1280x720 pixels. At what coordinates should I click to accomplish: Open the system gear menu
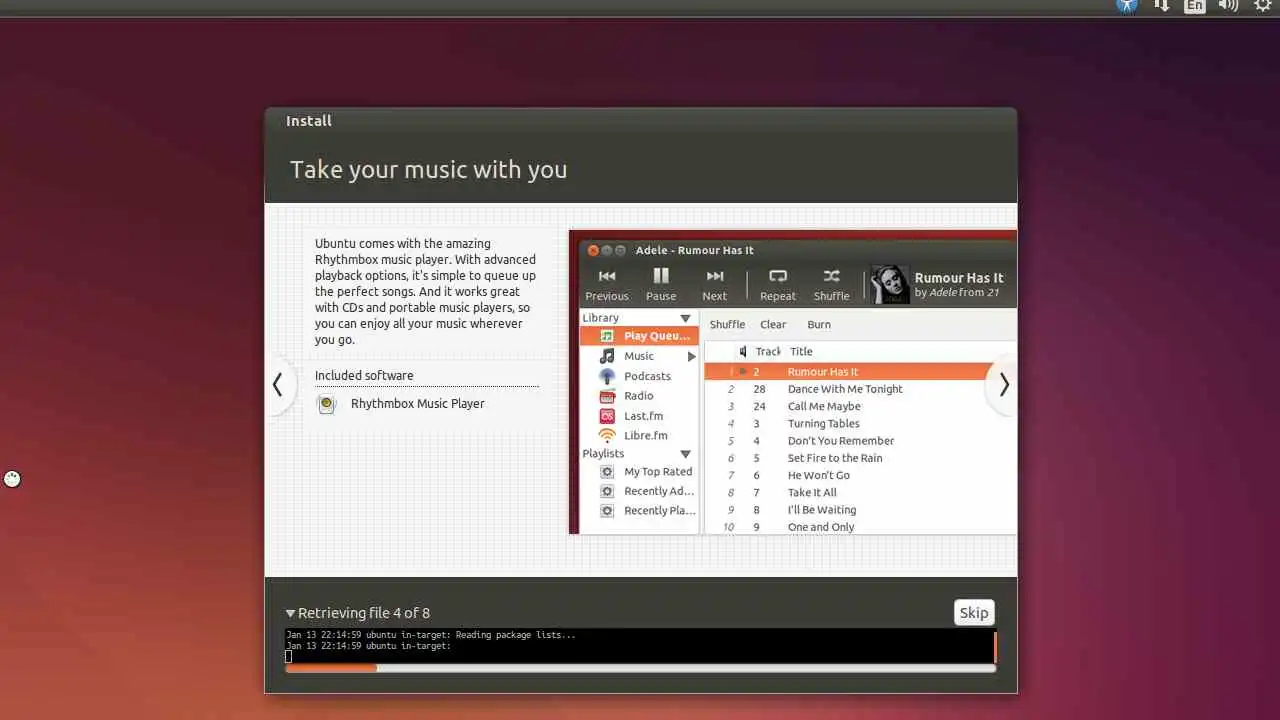click(x=1263, y=5)
